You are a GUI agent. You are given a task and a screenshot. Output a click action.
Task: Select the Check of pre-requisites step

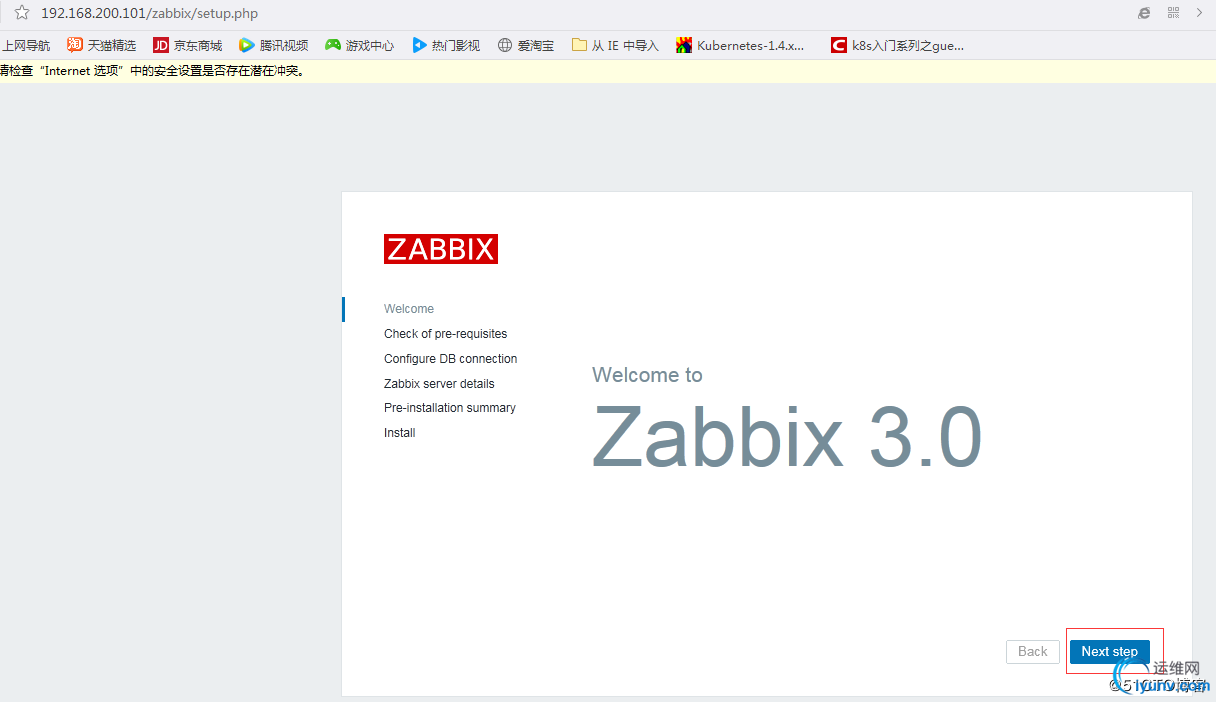[x=446, y=334]
